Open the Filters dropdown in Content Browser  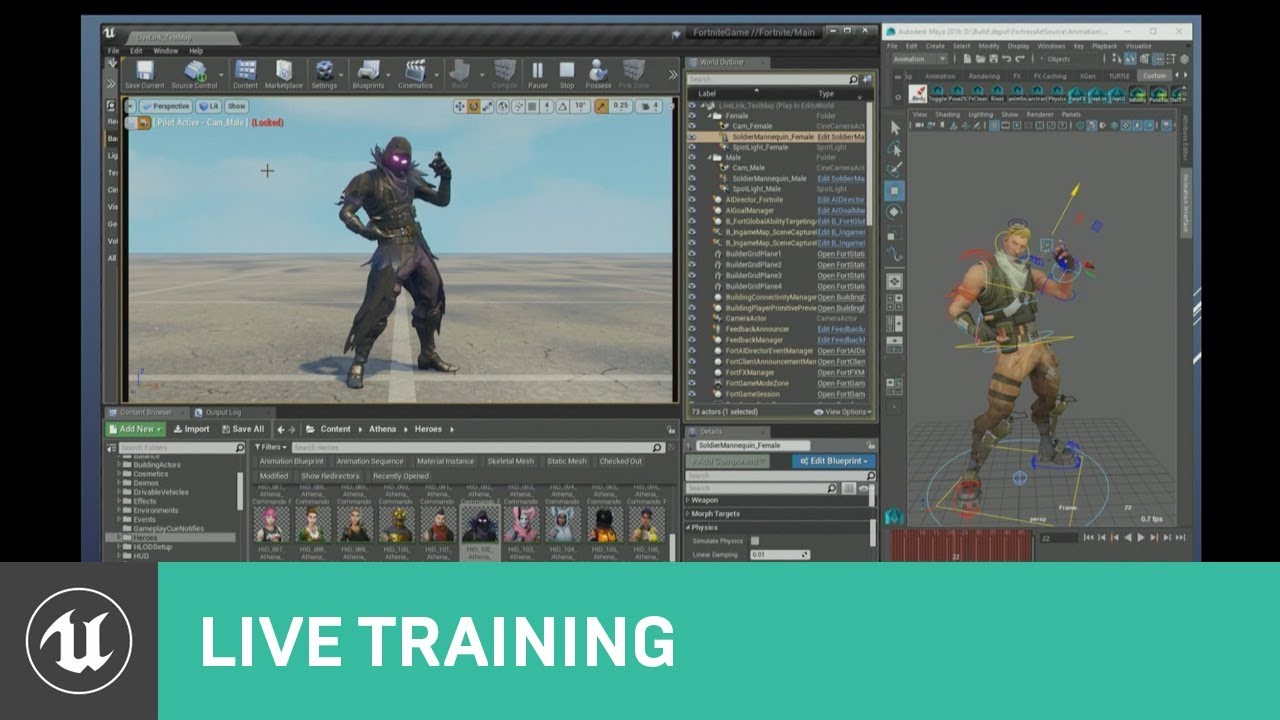pyautogui.click(x=270, y=447)
